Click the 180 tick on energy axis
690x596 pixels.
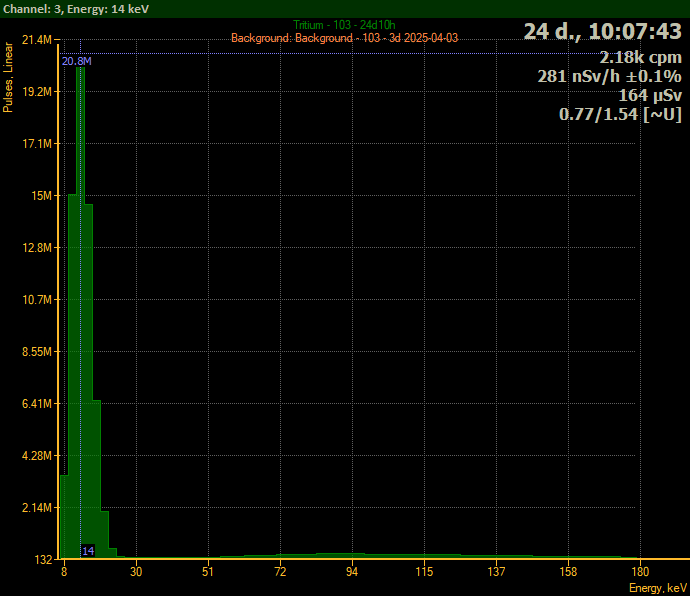641,573
